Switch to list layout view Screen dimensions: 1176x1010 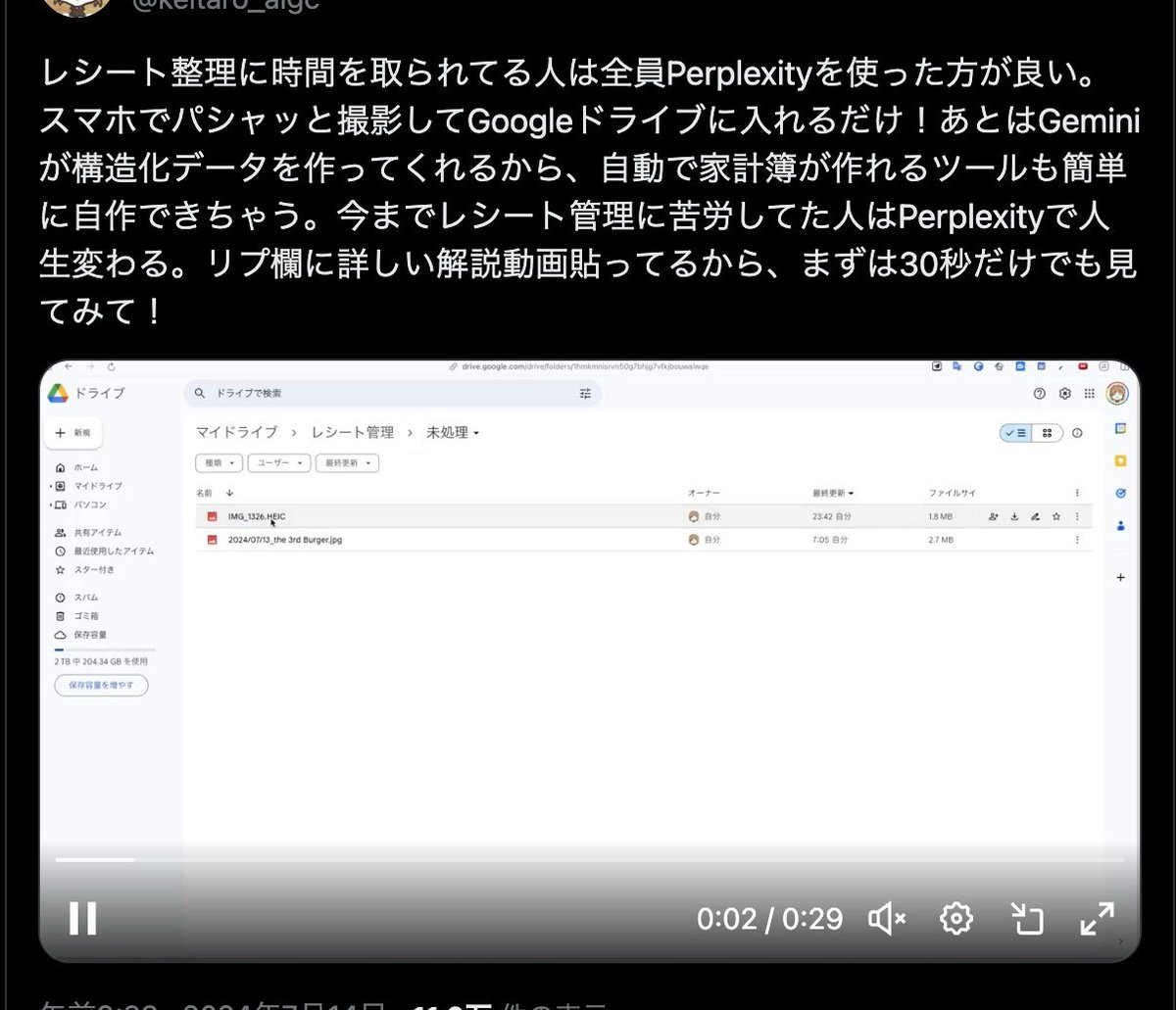(x=1016, y=433)
